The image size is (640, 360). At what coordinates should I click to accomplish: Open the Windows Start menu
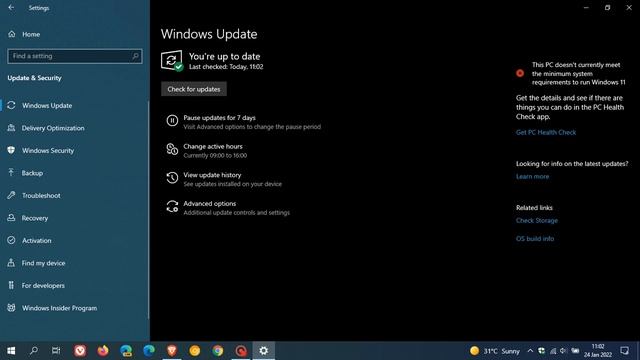click(11, 351)
